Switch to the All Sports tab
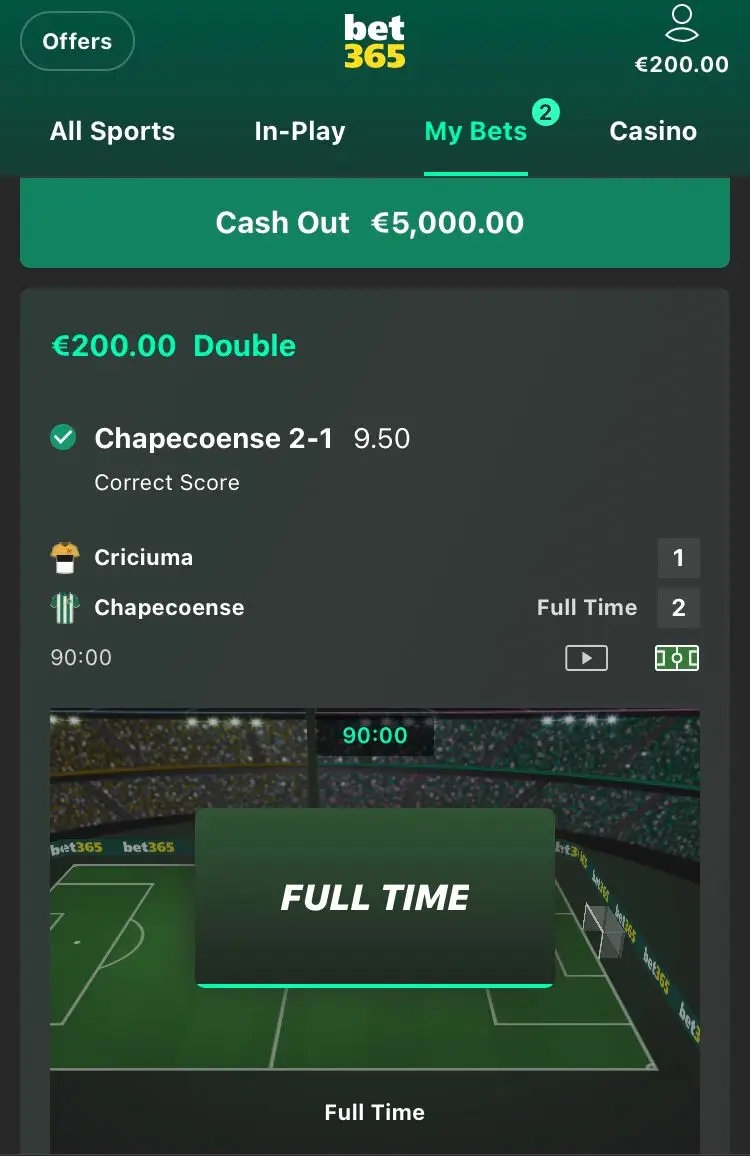This screenshot has height=1156, width=750. (112, 131)
